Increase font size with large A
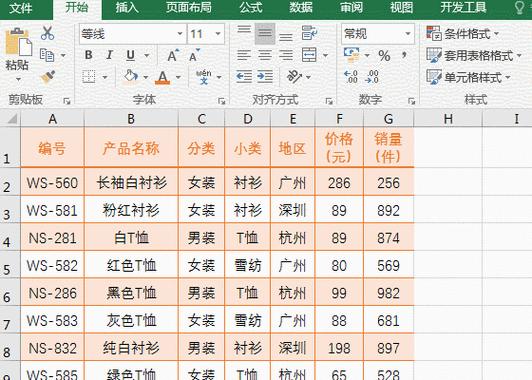 pyautogui.click(x=173, y=55)
